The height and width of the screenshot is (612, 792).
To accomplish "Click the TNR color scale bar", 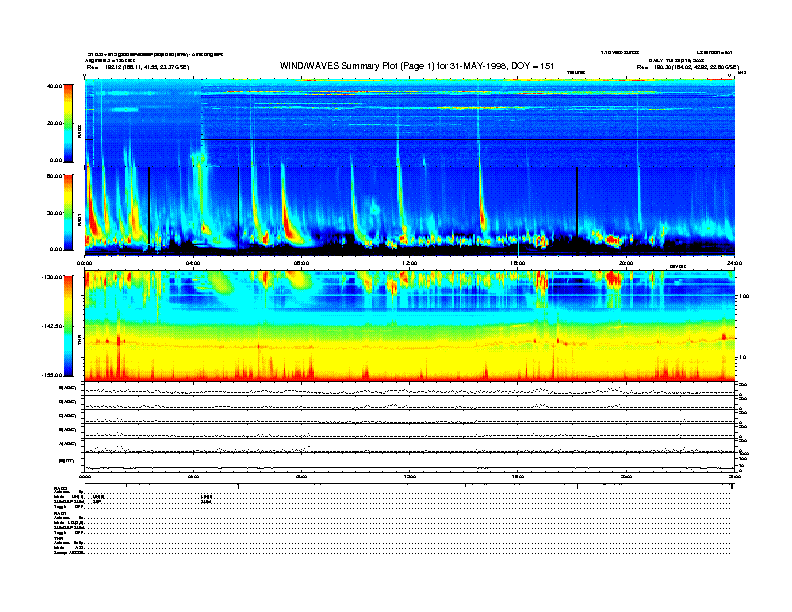I will [x=68, y=326].
